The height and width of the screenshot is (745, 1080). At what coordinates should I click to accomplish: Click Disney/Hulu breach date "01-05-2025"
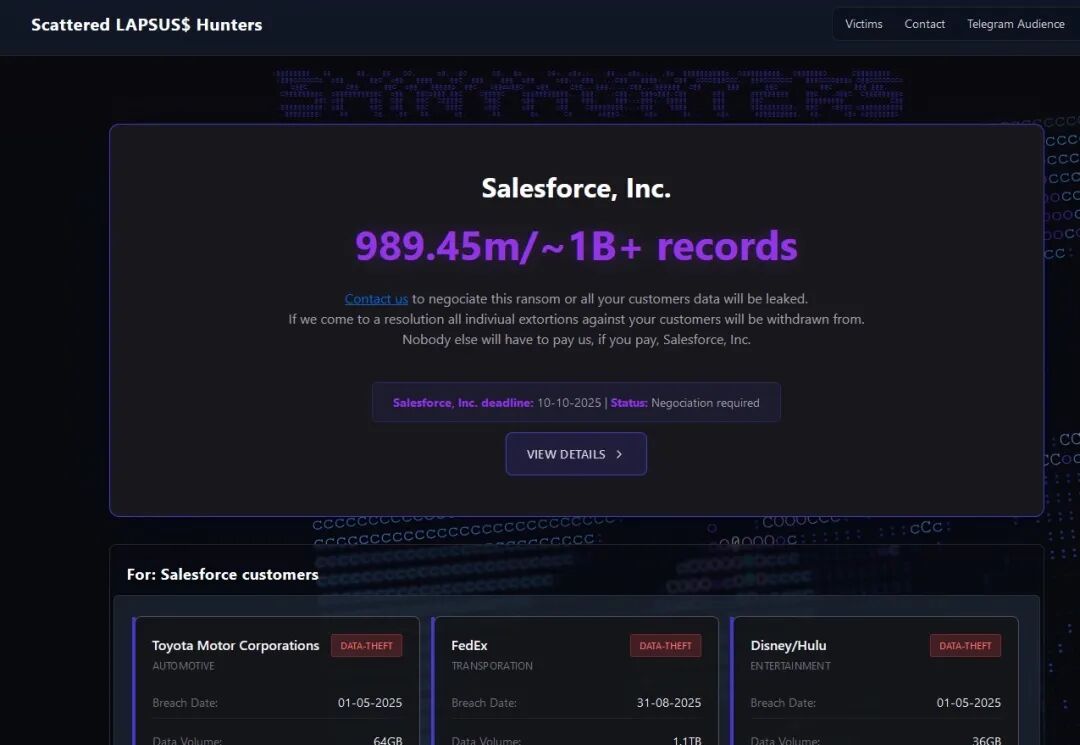968,703
